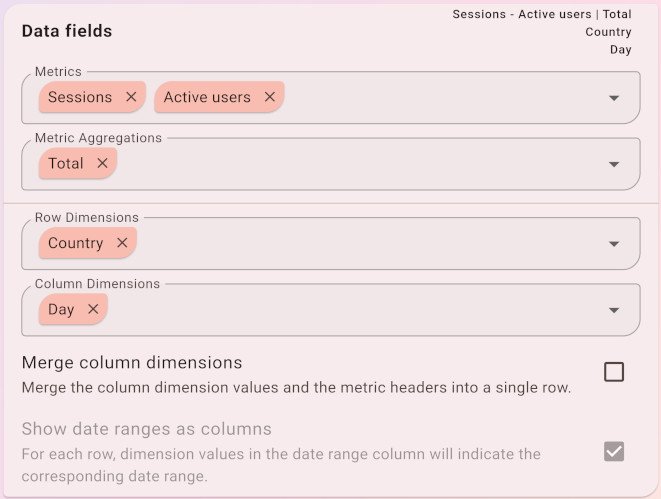Click the Day chip label
The width and height of the screenshot is (661, 499).
(61, 309)
